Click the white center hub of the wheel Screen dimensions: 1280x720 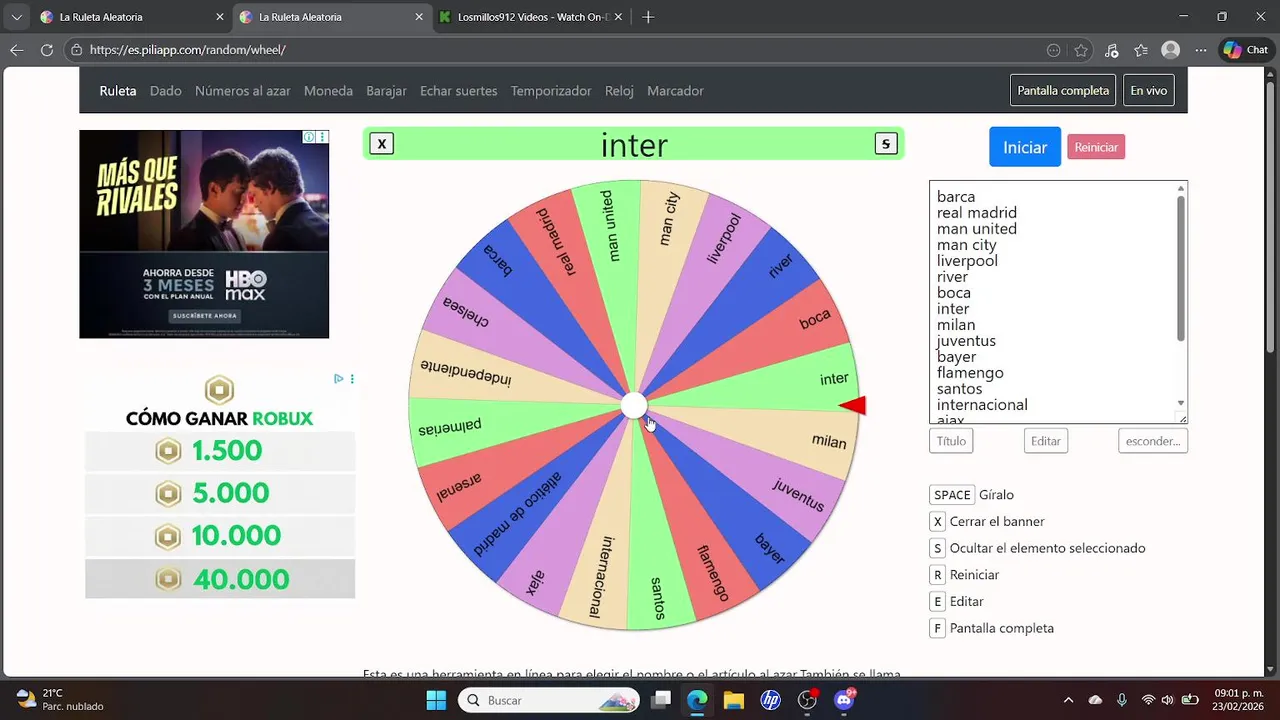pos(634,405)
